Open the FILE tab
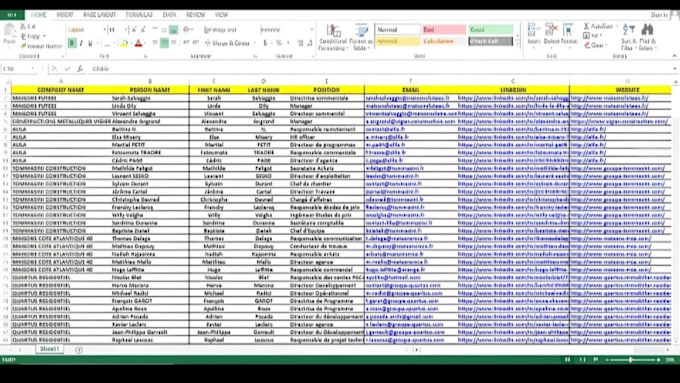This screenshot has width=680, height=383. 12,15
